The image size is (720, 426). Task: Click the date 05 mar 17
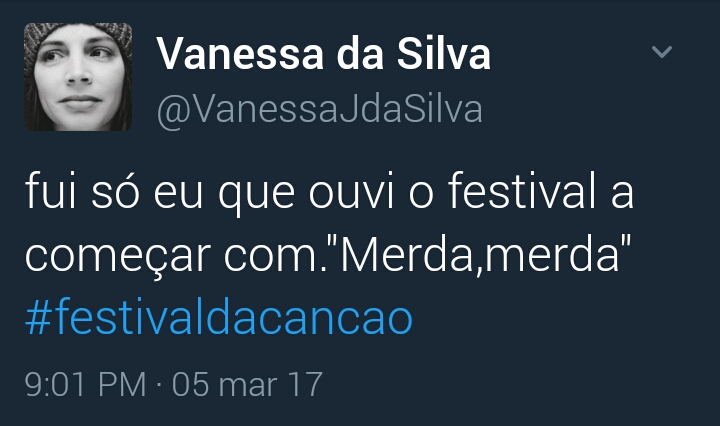point(247,384)
